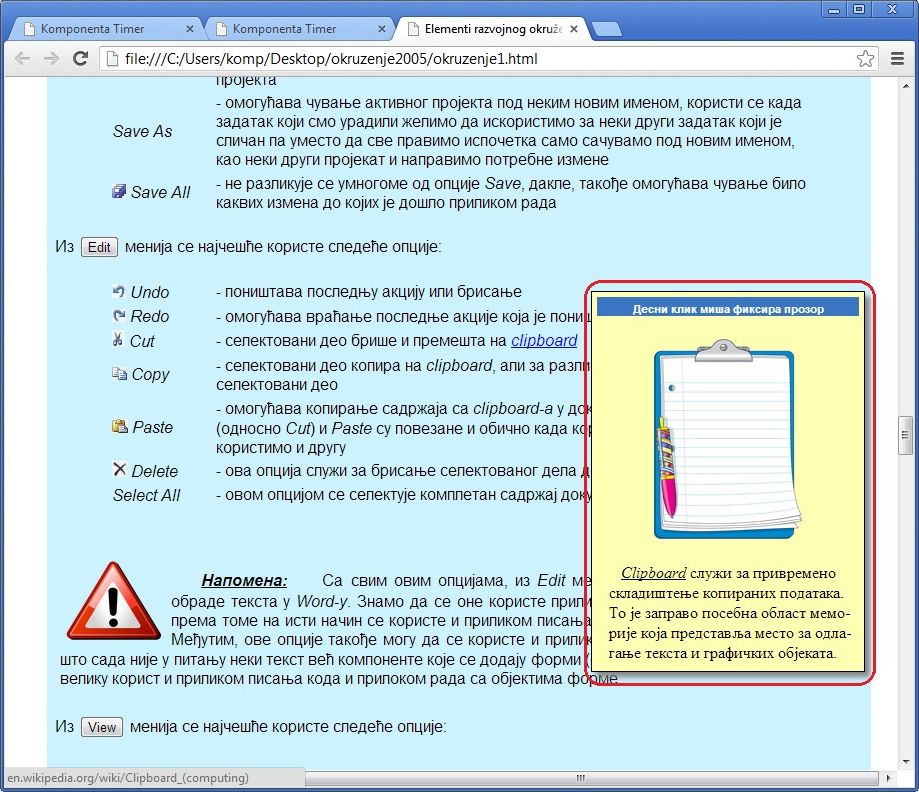This screenshot has width=919, height=792.
Task: Bookmark this page with the star icon
Action: pos(865,59)
